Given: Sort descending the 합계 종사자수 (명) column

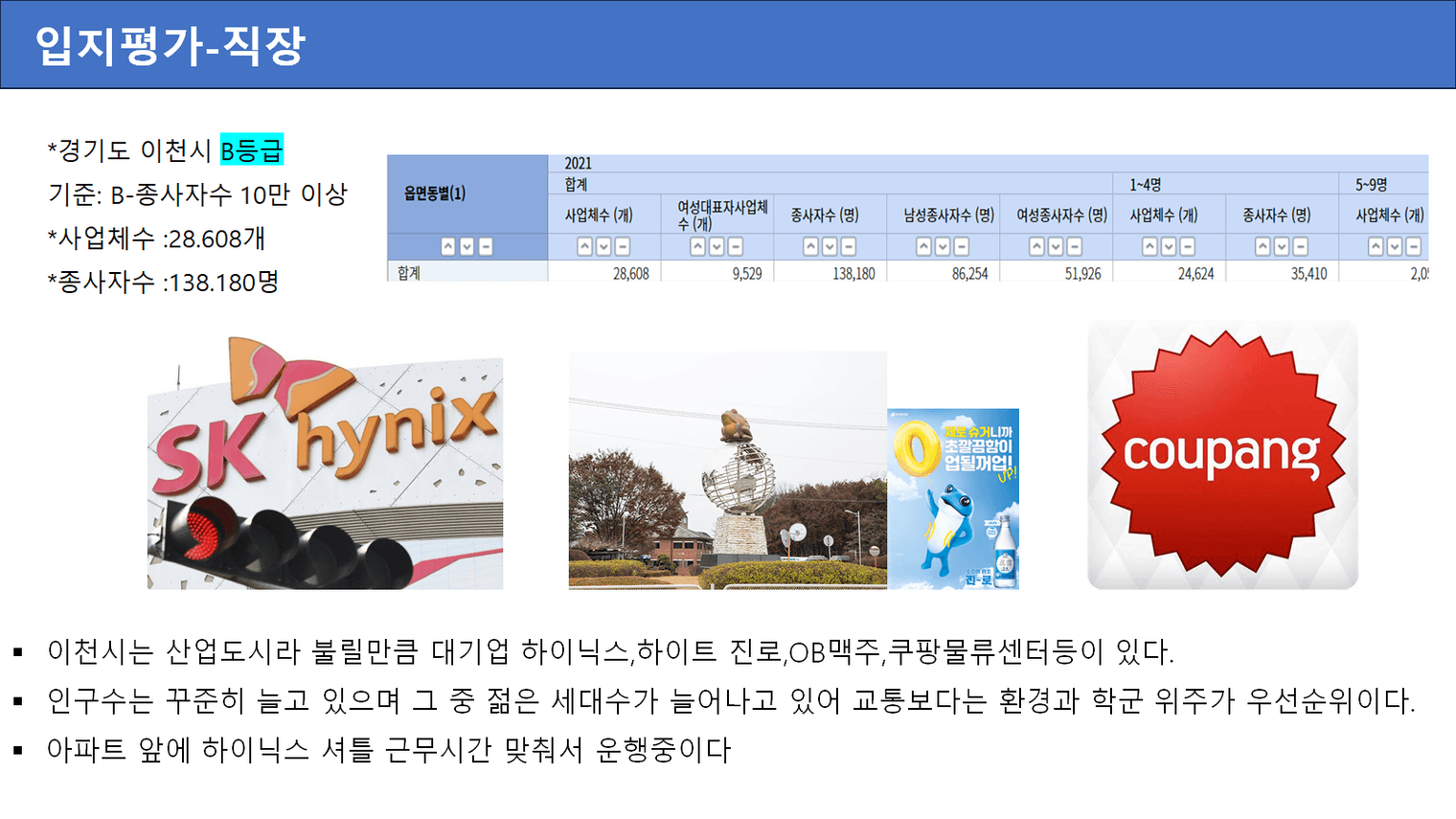Looking at the screenshot, I should 830,246.
